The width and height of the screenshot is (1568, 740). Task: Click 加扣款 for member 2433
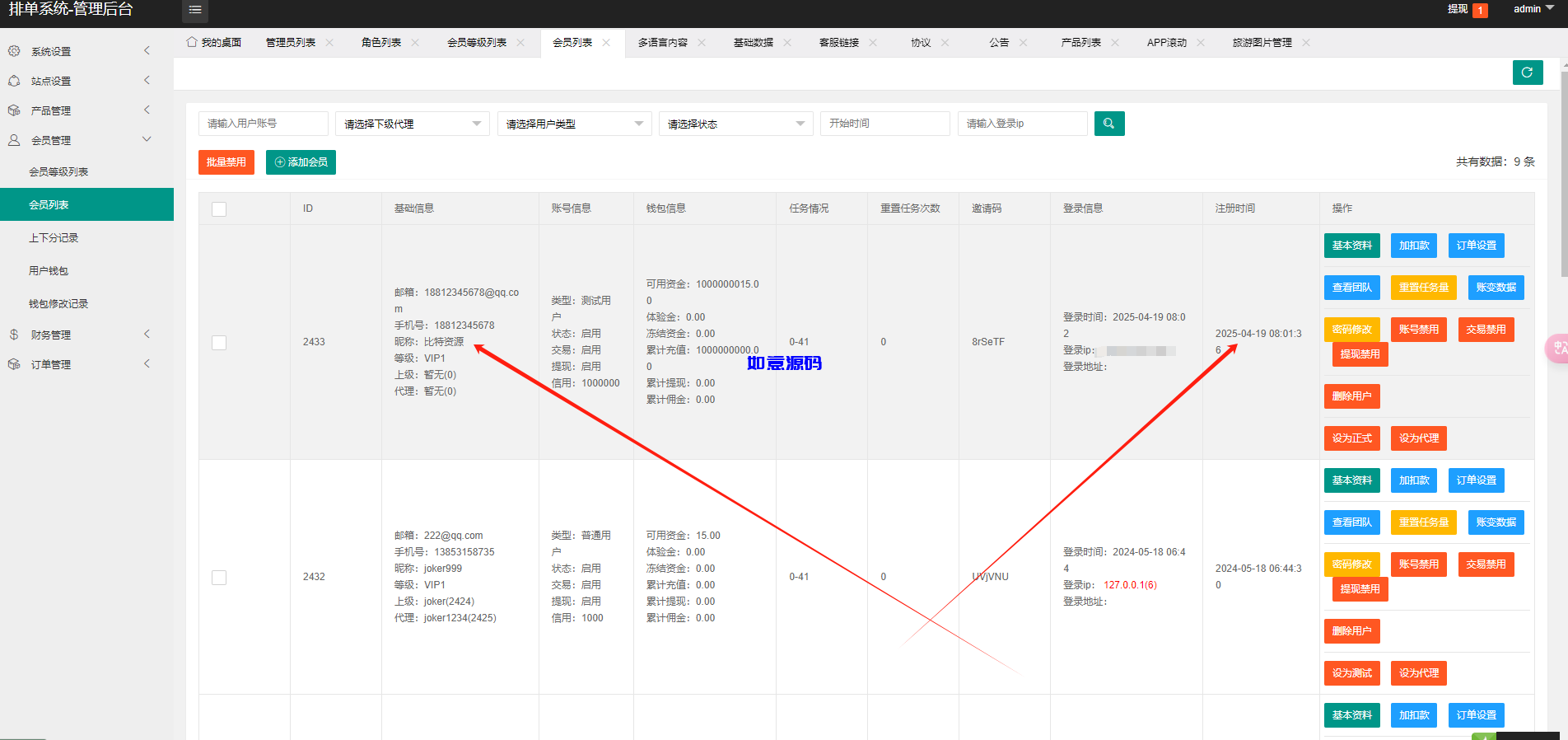1414,246
